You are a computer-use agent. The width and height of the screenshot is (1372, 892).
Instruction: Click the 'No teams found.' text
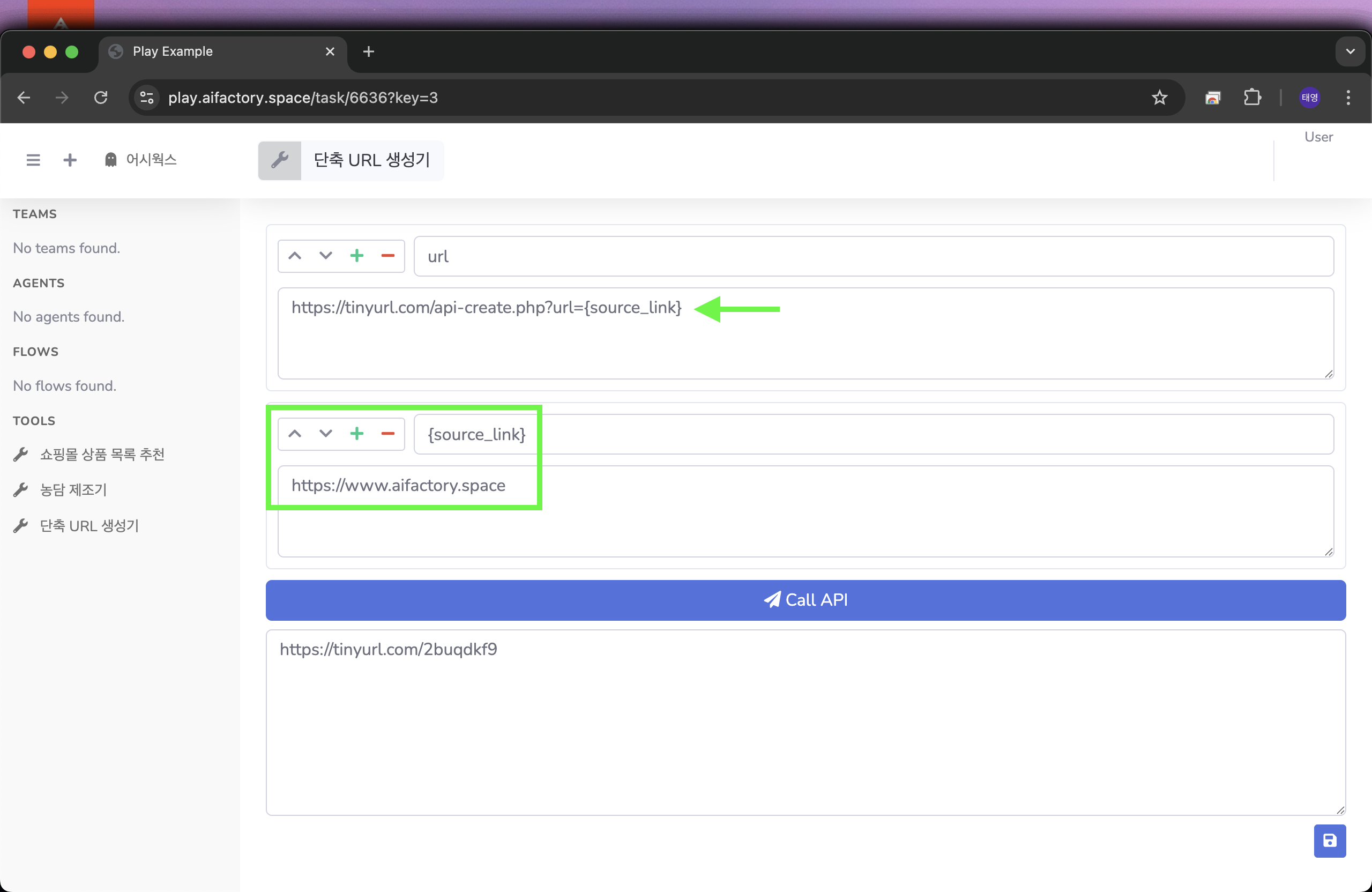tap(66, 248)
